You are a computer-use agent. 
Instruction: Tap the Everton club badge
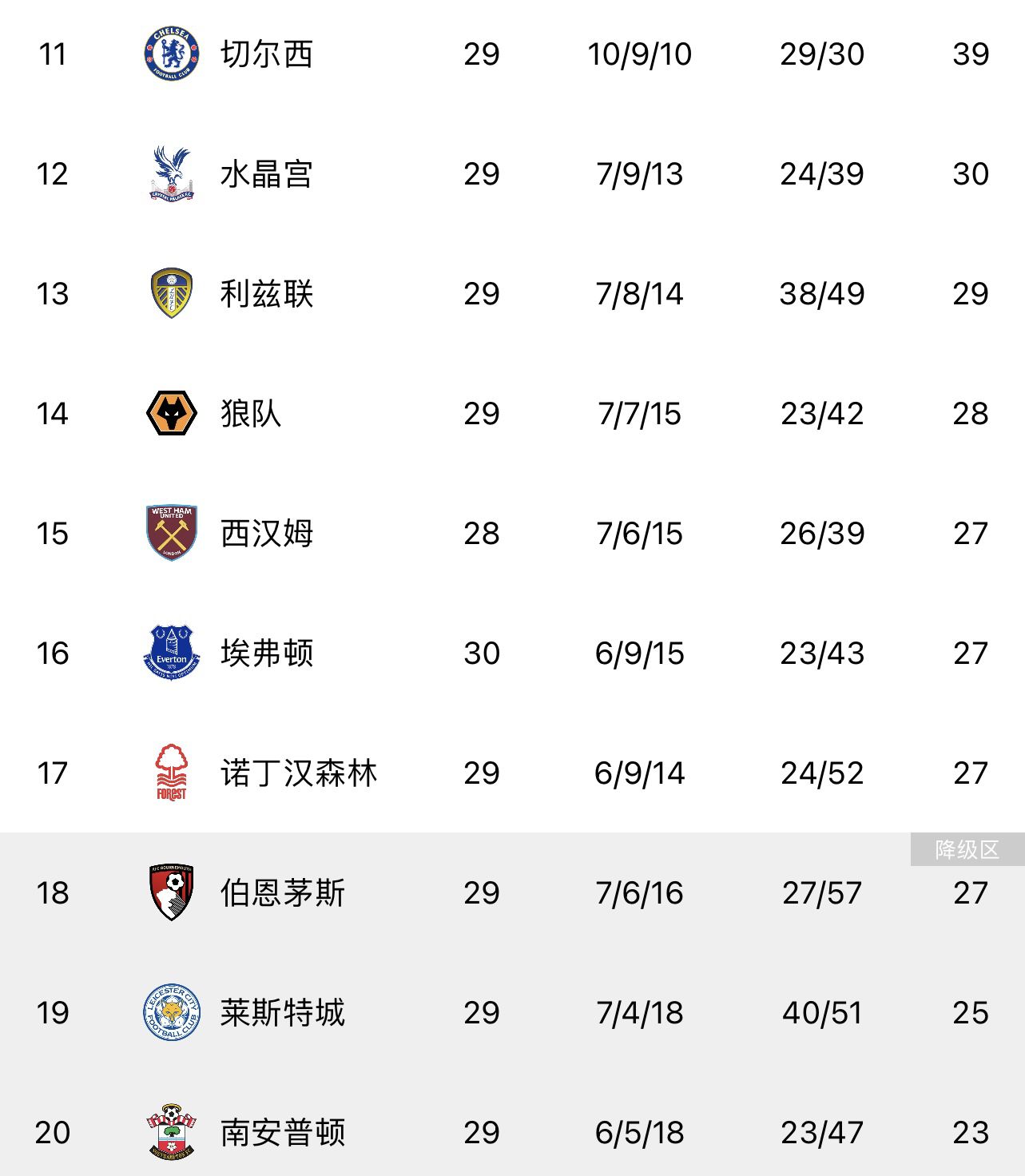[171, 653]
